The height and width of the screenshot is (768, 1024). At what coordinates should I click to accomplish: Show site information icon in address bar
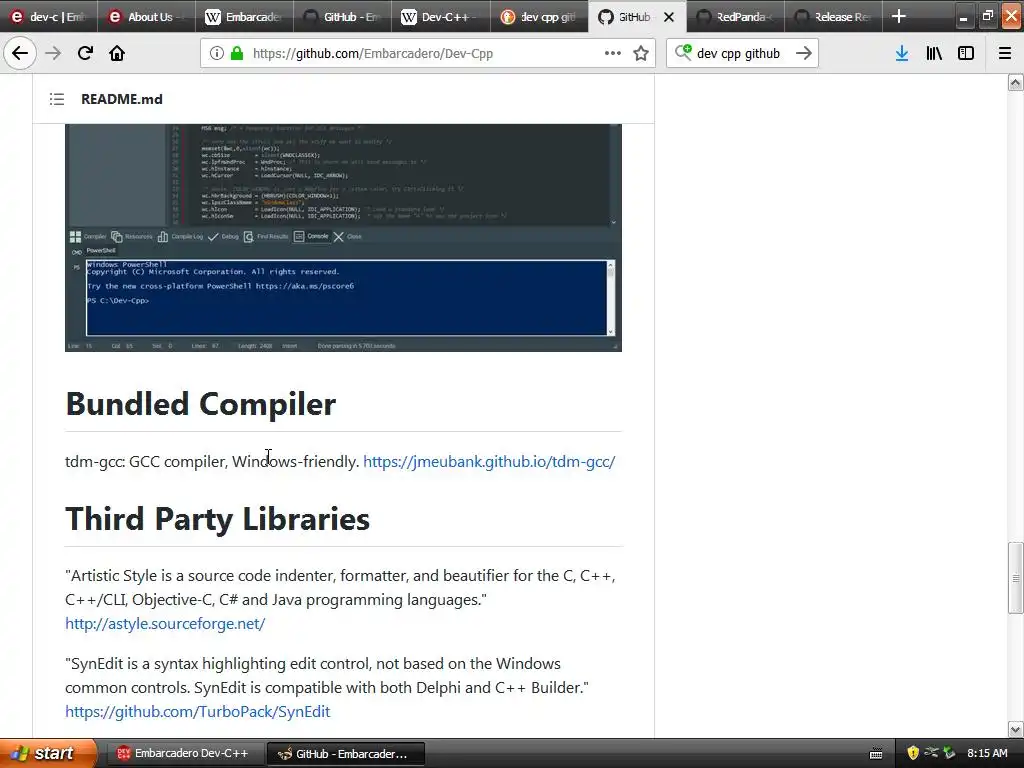pos(217,54)
